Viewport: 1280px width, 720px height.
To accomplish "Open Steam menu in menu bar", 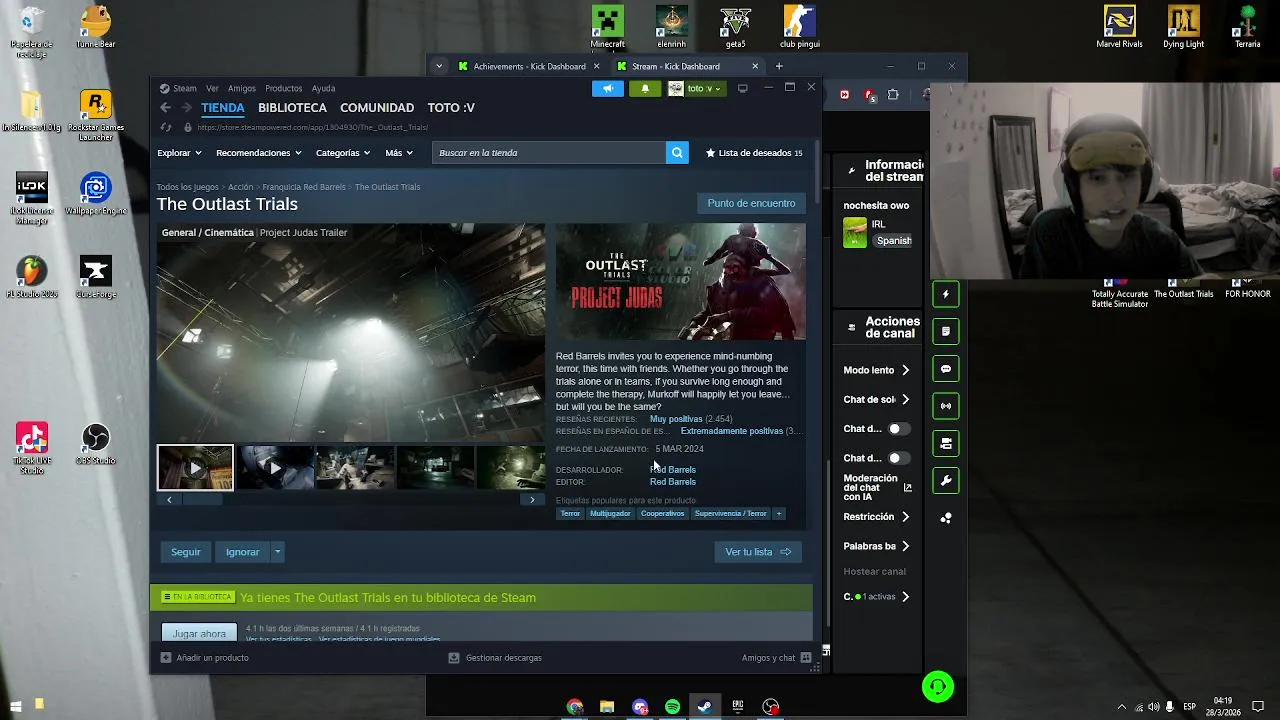I will click(185, 88).
